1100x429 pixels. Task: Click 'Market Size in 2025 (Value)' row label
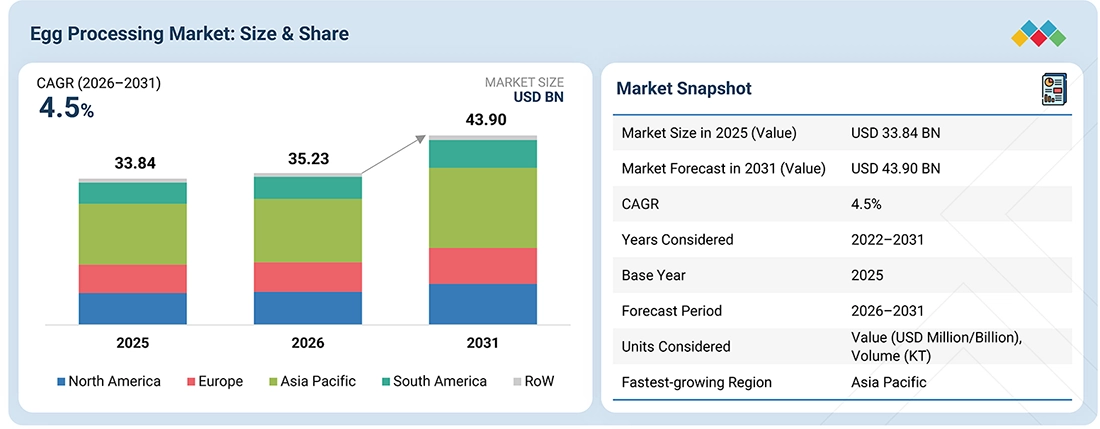click(709, 132)
